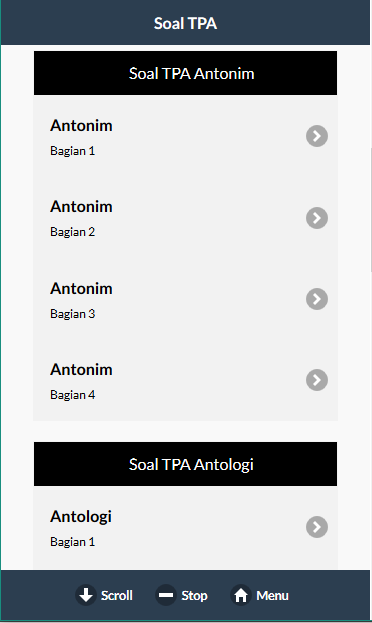This screenshot has height=623, width=372.
Task: Click the minus Stop icon
Action: click(x=166, y=595)
